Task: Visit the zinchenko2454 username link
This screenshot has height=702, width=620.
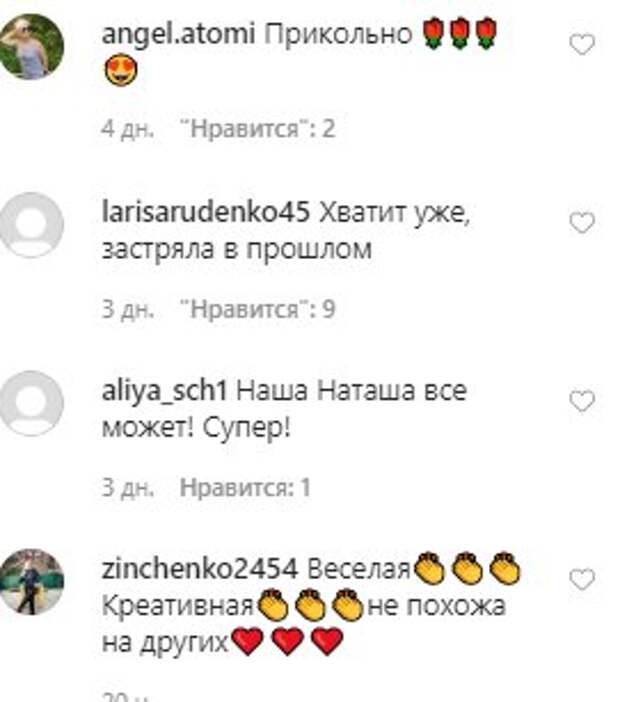Action: coord(200,569)
